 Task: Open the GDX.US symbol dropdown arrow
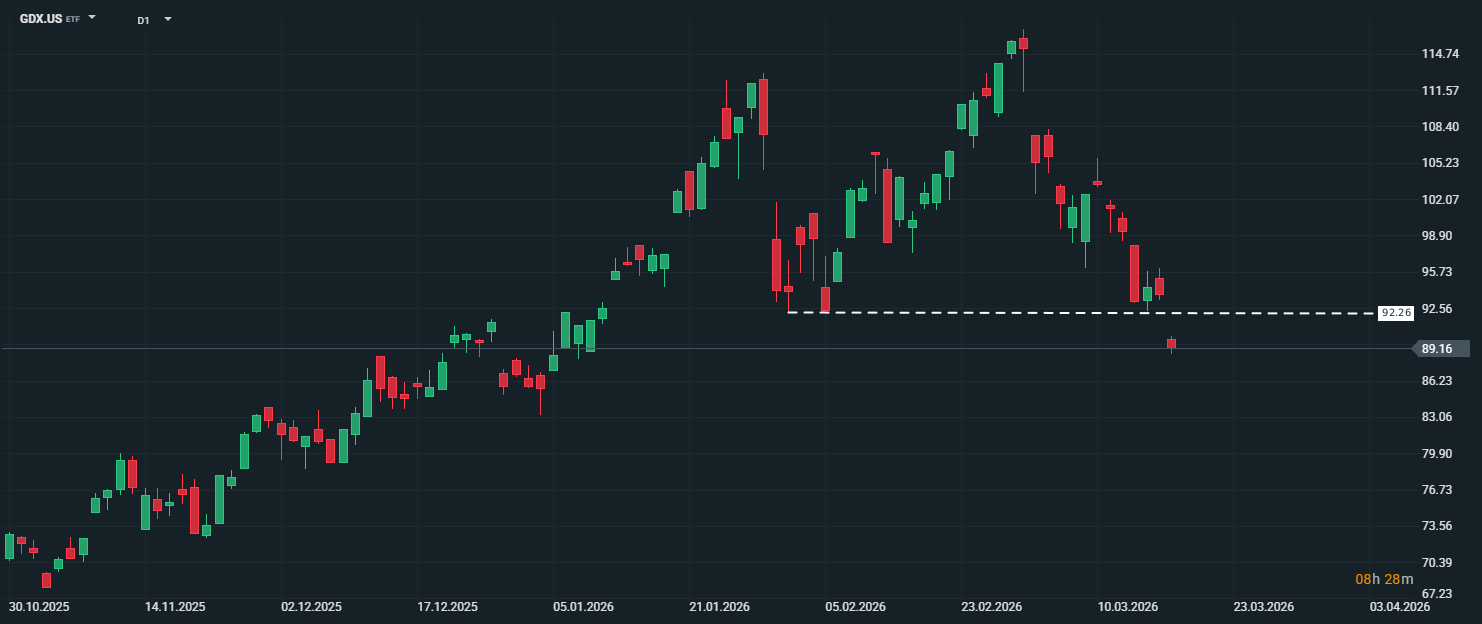tap(92, 18)
